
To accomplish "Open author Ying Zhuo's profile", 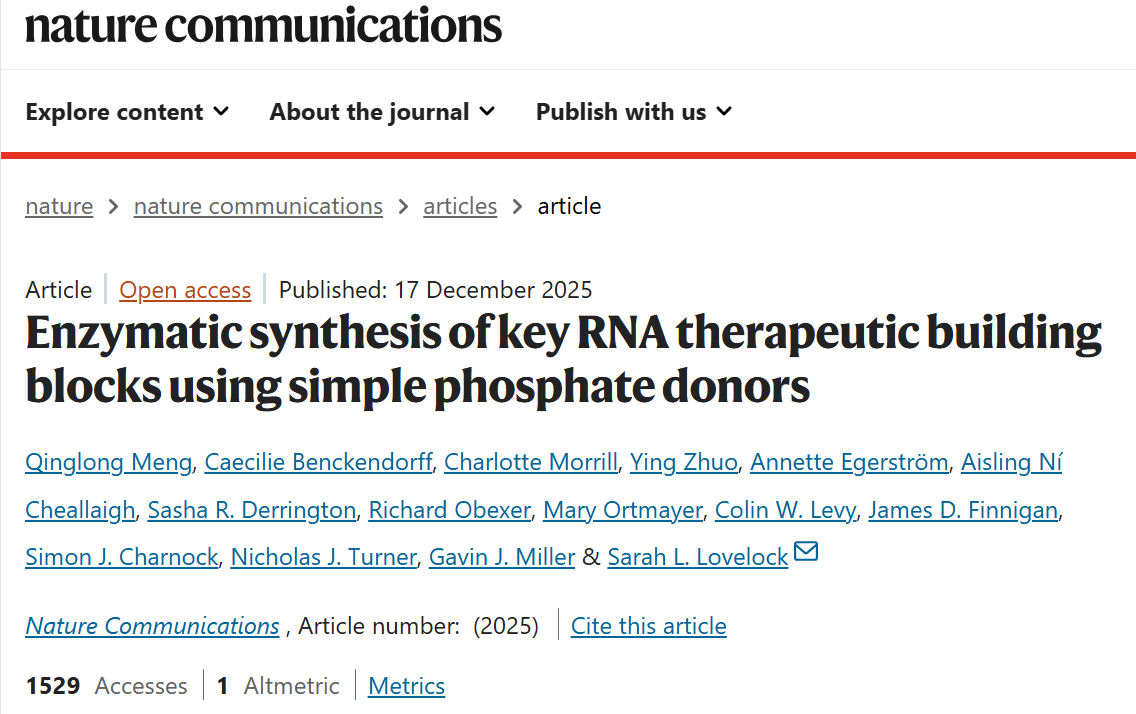I will pyautogui.click(x=684, y=462).
